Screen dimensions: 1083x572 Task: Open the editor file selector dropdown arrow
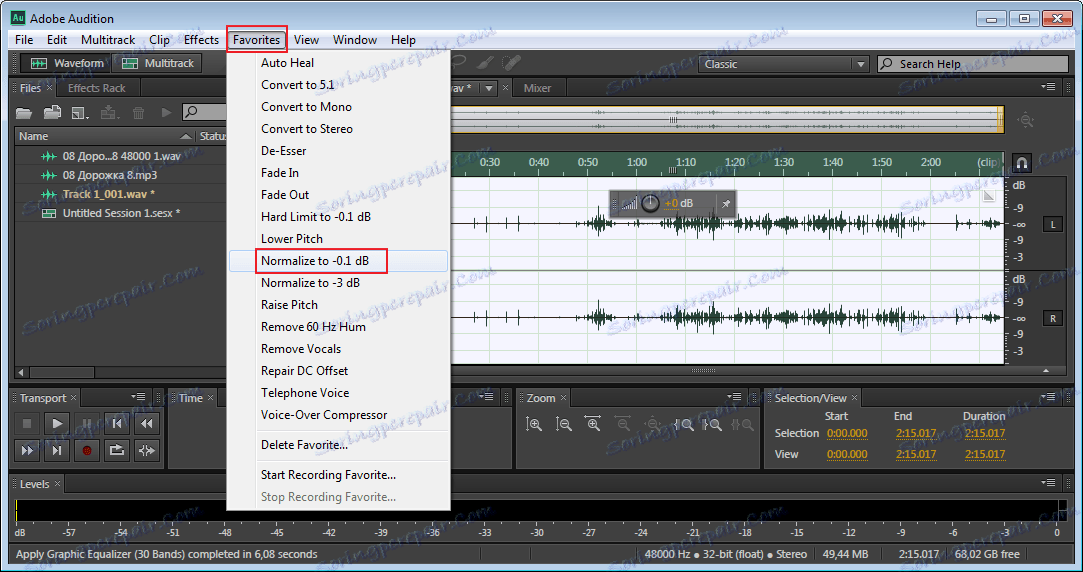pos(489,88)
